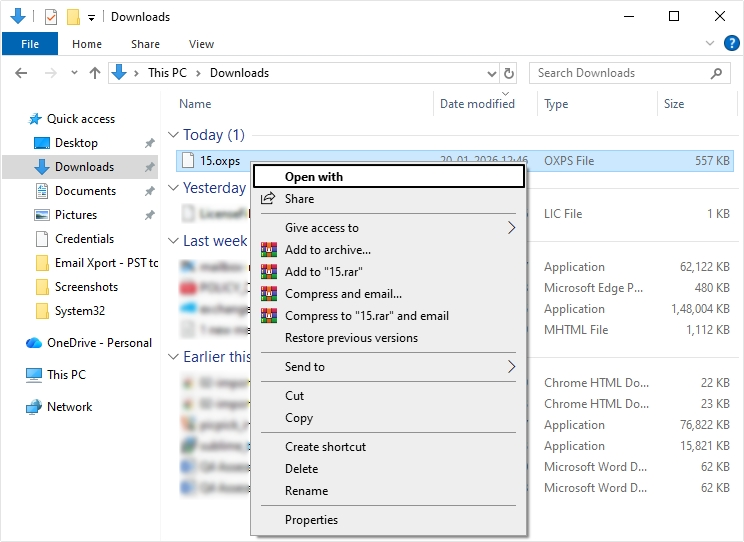Viewport: 744px width, 542px height.
Task: Open the Recent locations dropdown arrow
Action: click(74, 73)
